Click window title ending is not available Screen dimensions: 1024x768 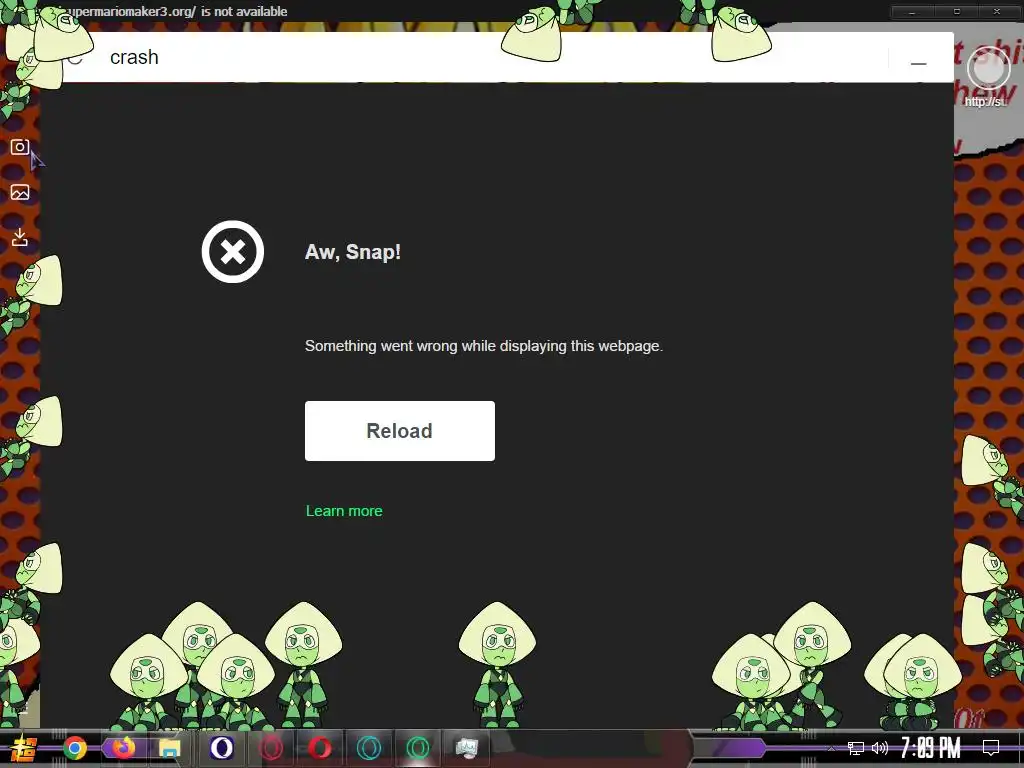click(176, 12)
